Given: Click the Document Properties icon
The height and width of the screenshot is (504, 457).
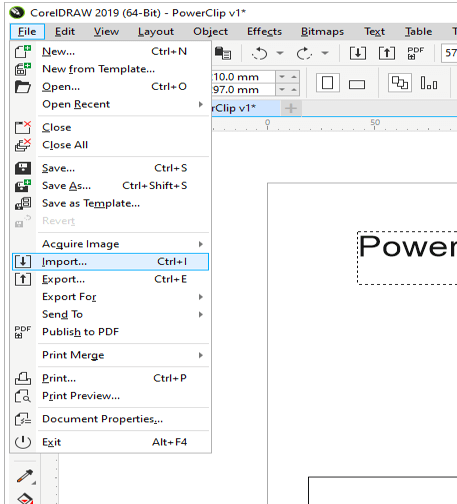Looking at the screenshot, I should [x=23, y=419].
